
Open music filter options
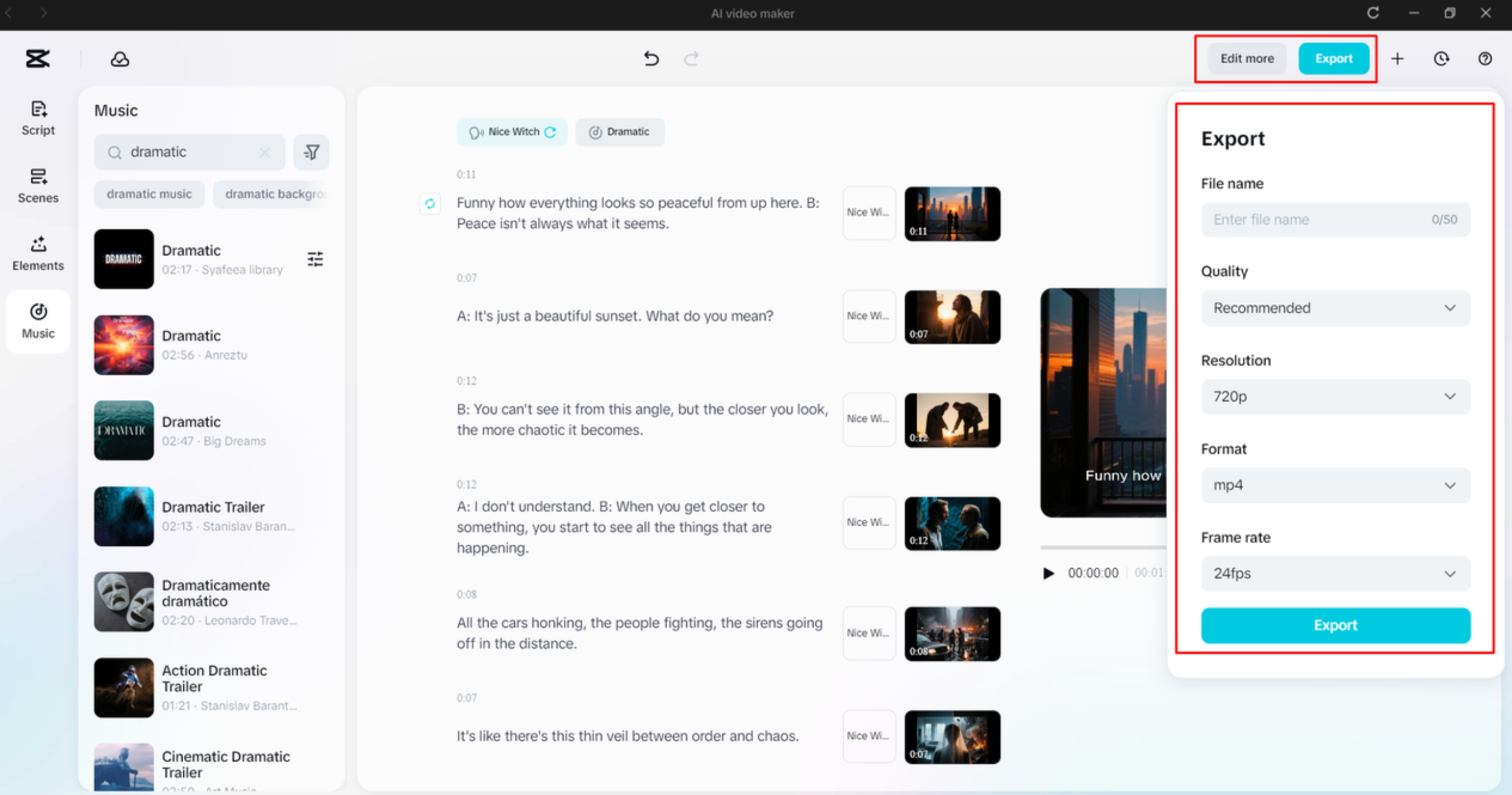pyautogui.click(x=311, y=151)
